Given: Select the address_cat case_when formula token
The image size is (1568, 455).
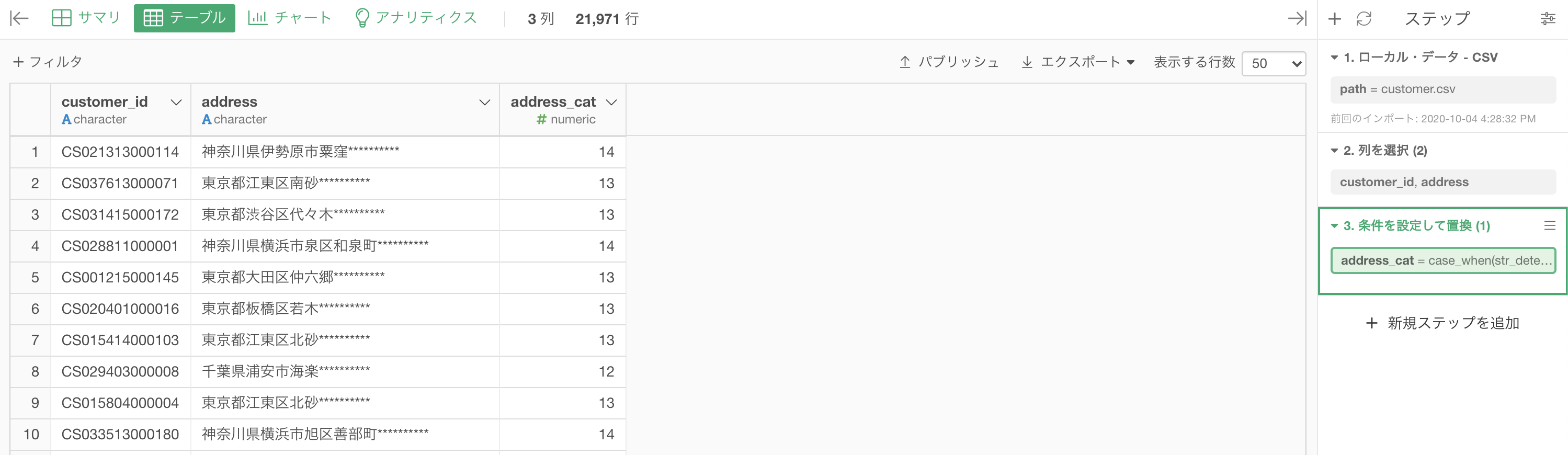Looking at the screenshot, I should pyautogui.click(x=1443, y=260).
